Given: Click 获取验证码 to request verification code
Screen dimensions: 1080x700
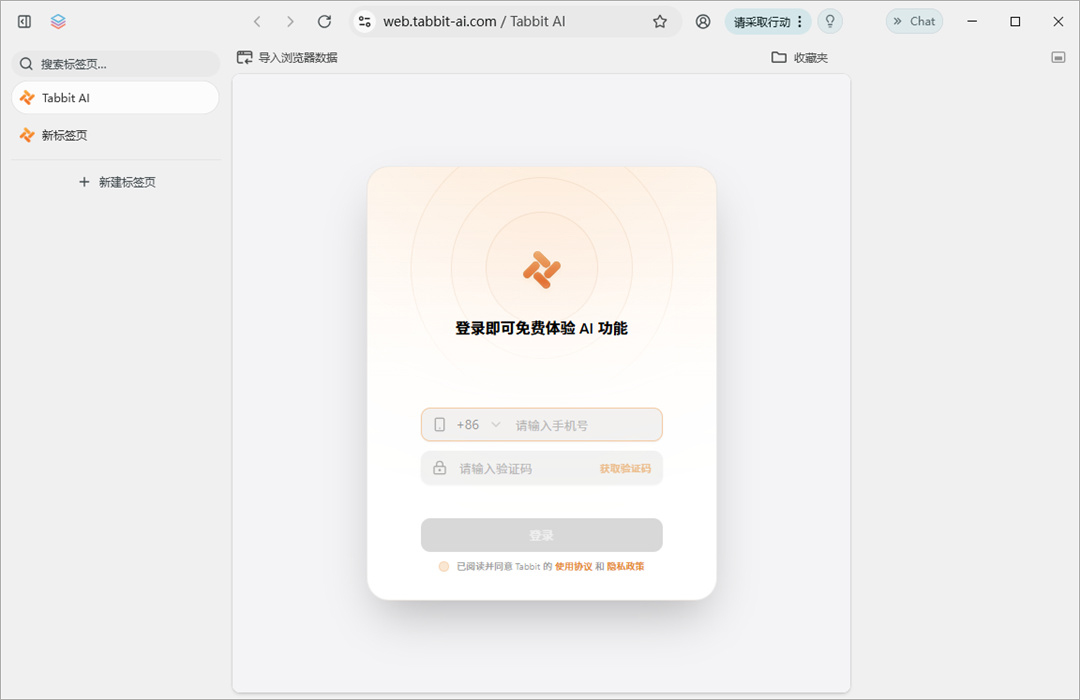Looking at the screenshot, I should click(625, 467).
